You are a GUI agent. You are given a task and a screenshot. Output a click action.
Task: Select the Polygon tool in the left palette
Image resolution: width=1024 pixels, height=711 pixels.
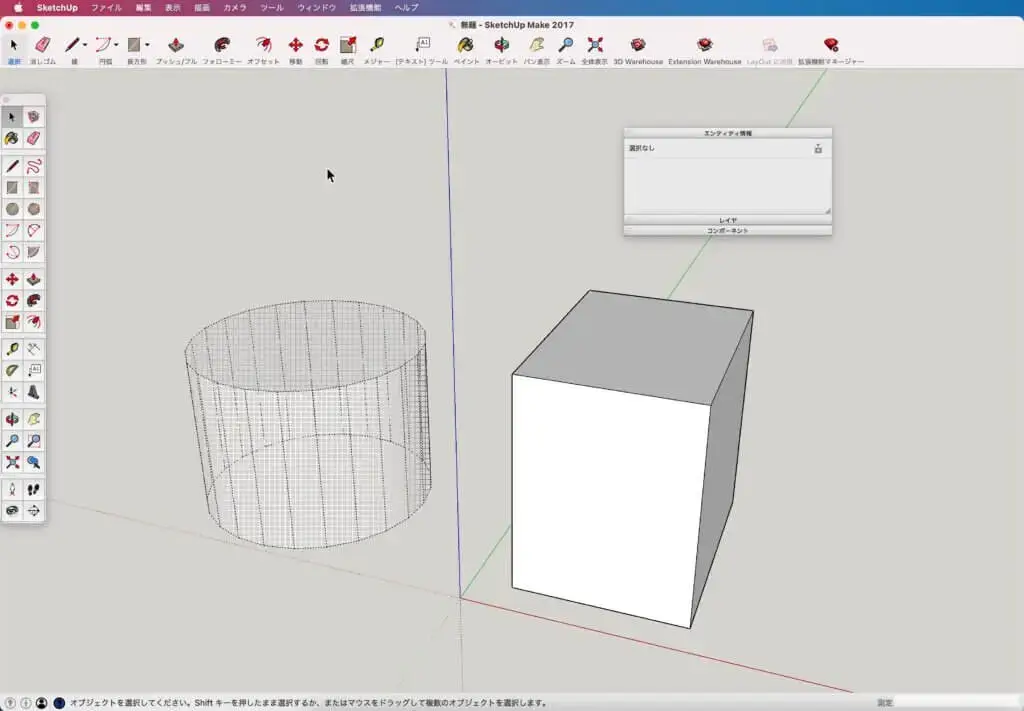click(x=33, y=209)
